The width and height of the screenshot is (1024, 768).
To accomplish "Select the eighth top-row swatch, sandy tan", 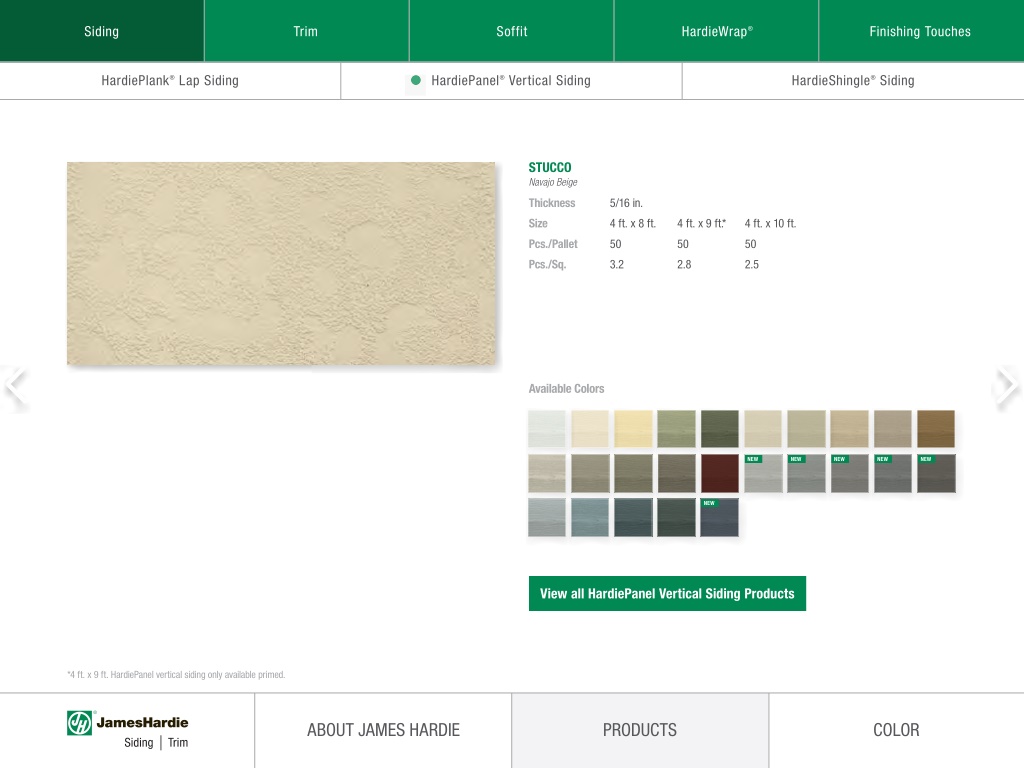I will click(850, 428).
